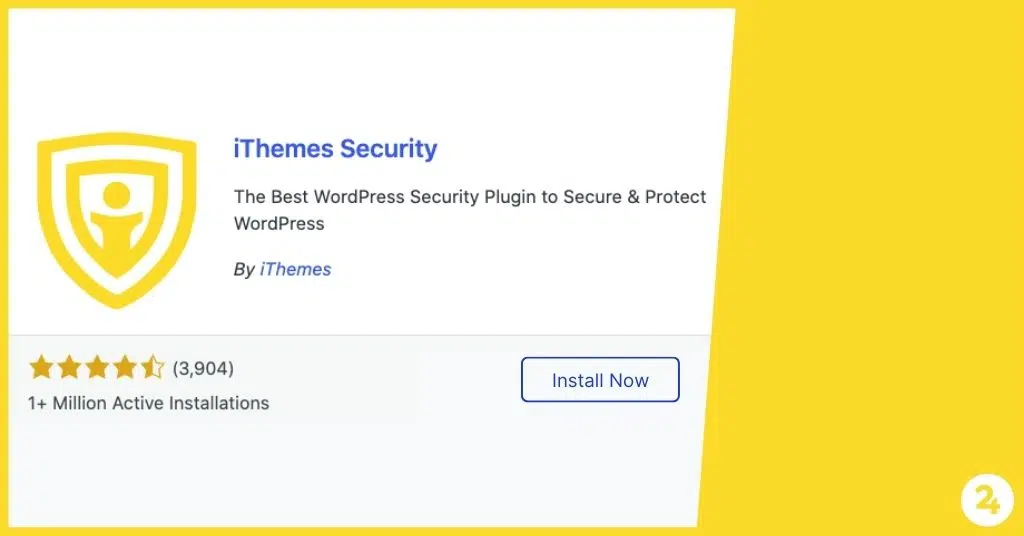Visit the iThemes author link
The width and height of the screenshot is (1024, 536).
tap(295, 269)
